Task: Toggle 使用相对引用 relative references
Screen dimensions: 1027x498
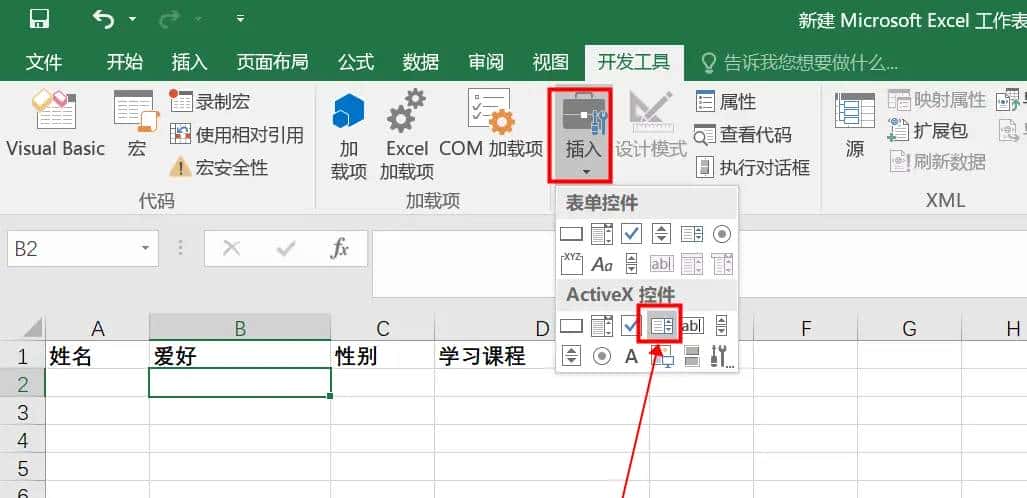Action: 237,135
